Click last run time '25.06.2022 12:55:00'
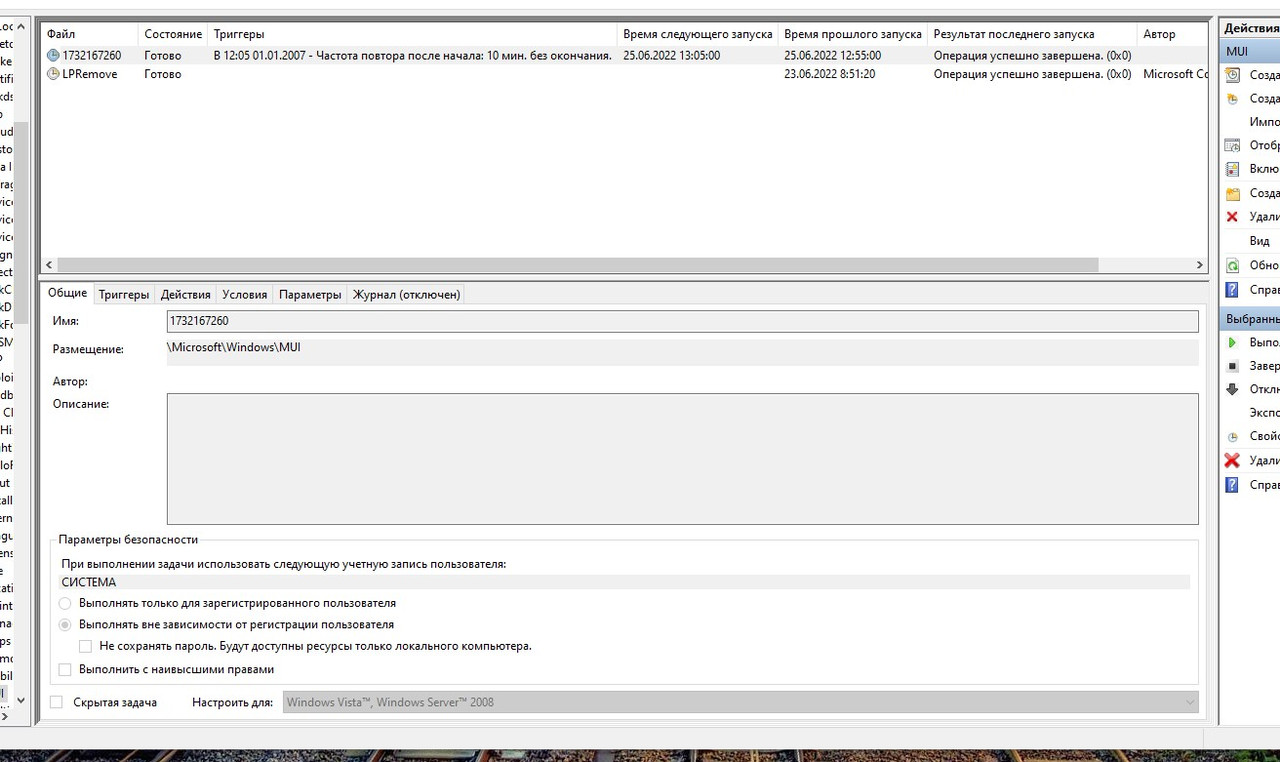The image size is (1280, 762). [x=833, y=56]
